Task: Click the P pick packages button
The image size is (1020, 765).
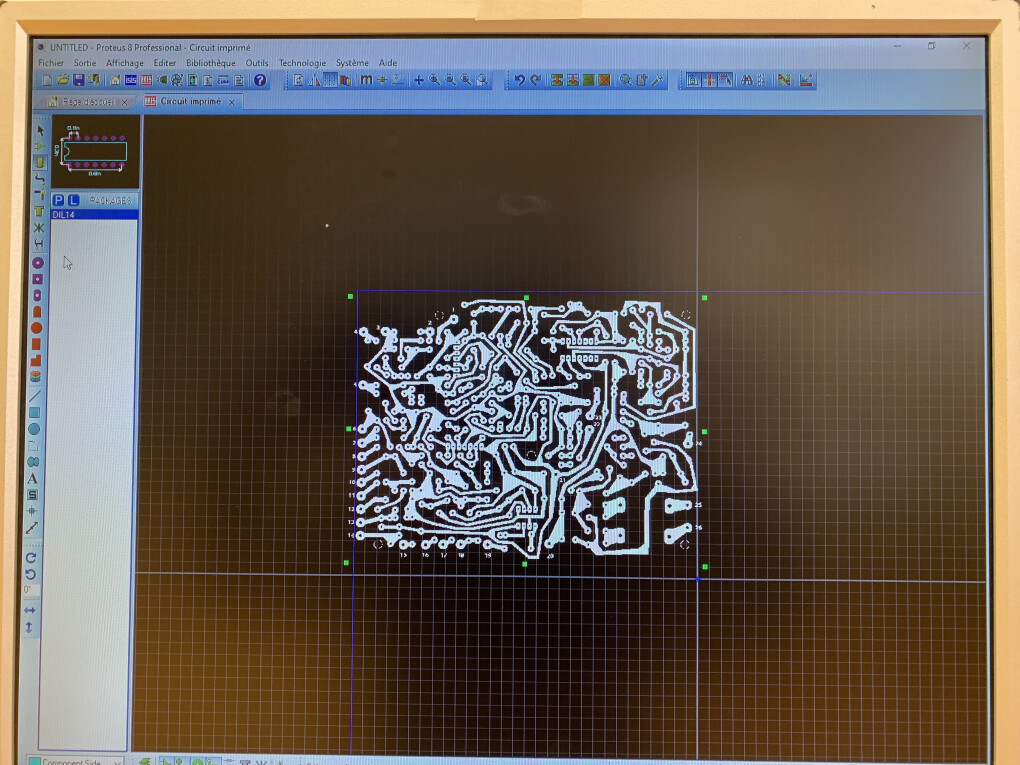Action: pos(59,200)
